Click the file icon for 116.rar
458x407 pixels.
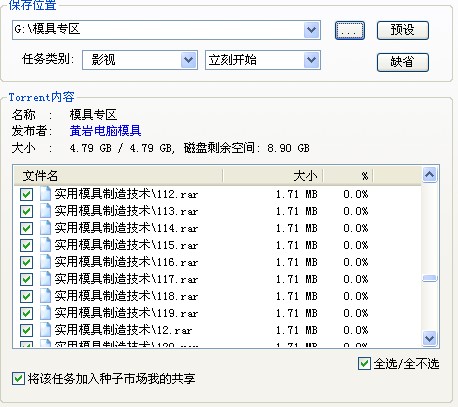coord(45,262)
